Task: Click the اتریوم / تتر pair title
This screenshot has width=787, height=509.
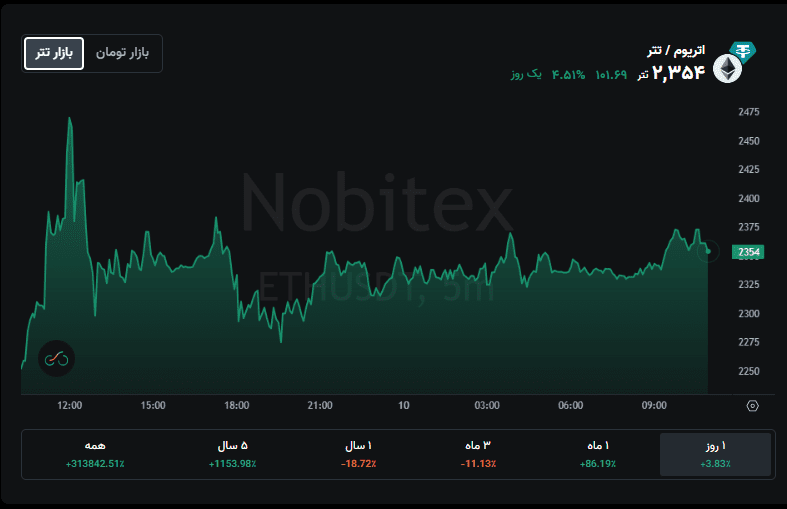Action: pyautogui.click(x=676, y=50)
